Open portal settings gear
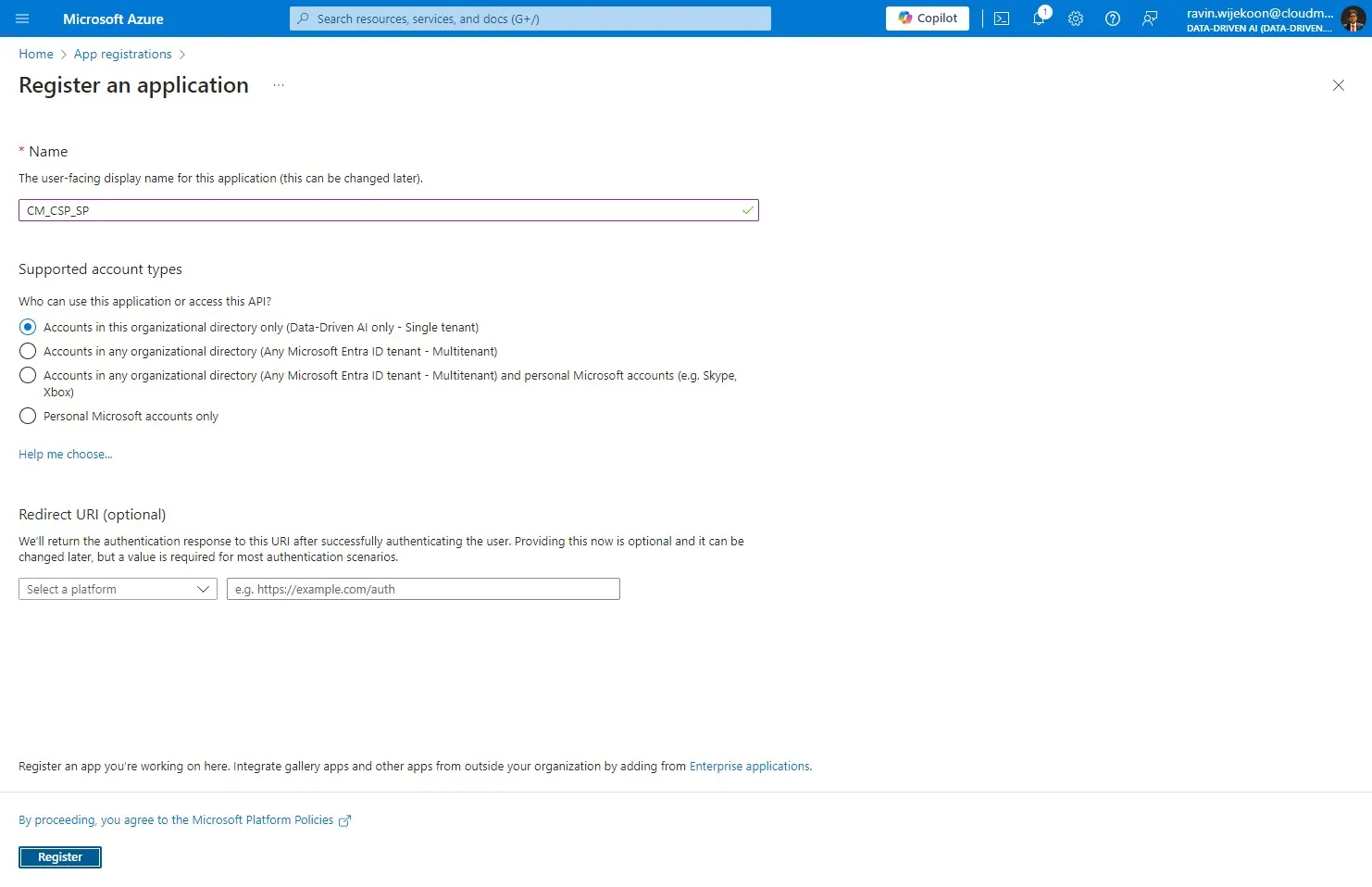 tap(1076, 19)
